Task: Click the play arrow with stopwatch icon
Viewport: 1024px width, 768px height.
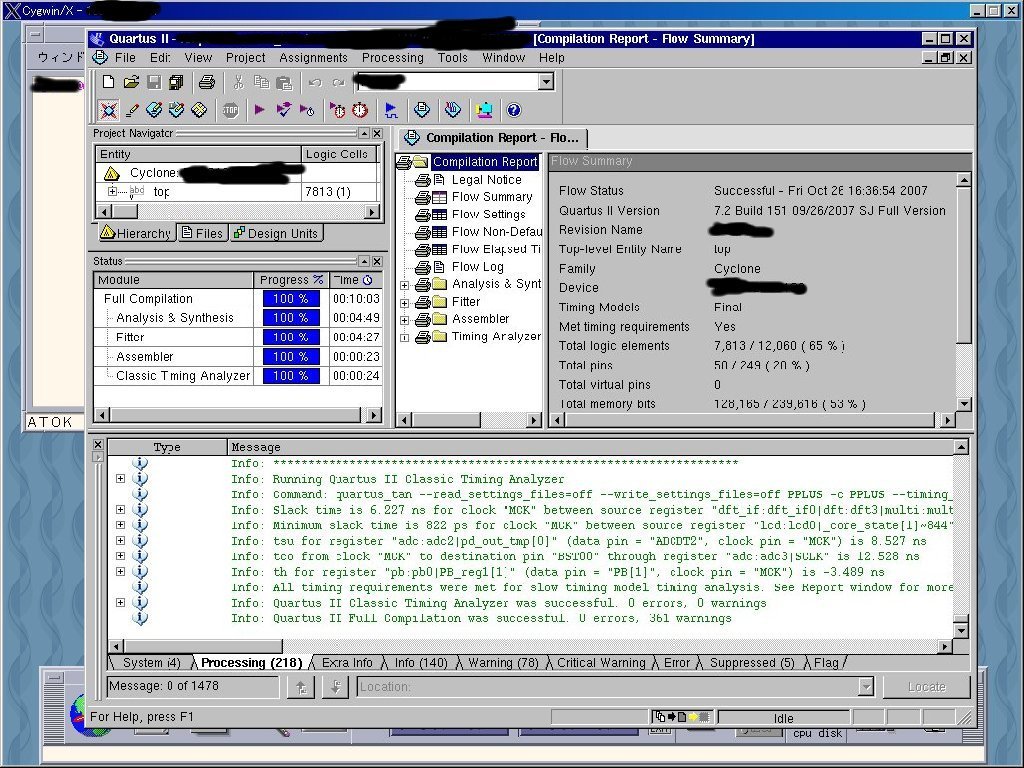Action: coord(337,110)
